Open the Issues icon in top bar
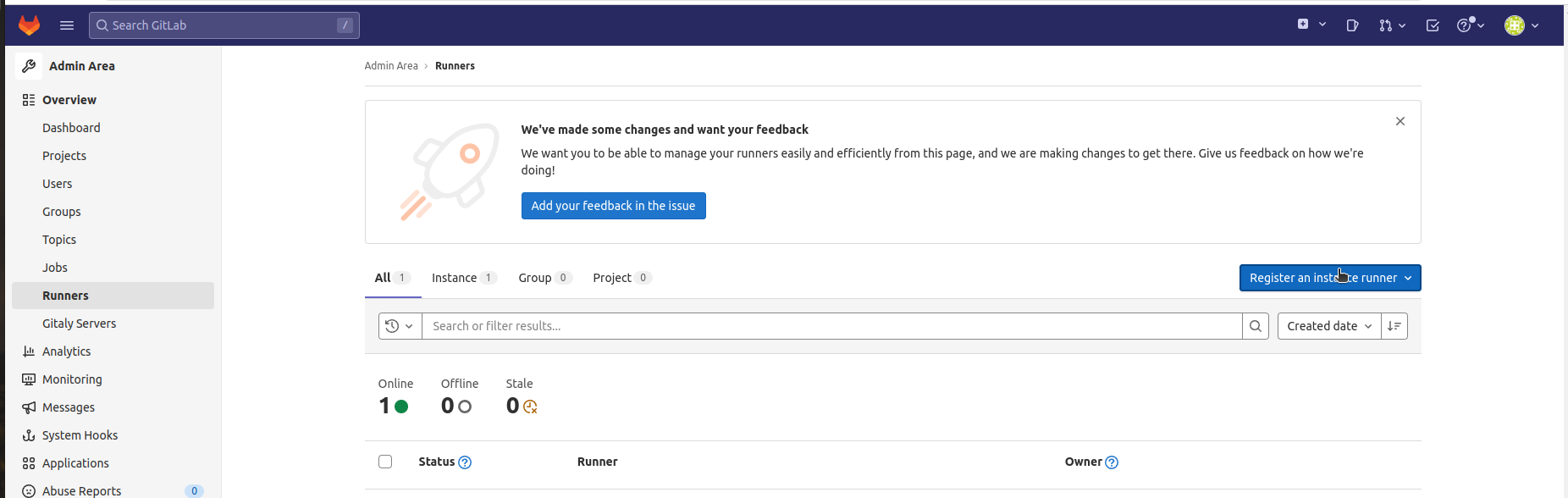1568x498 pixels. pyautogui.click(x=1352, y=25)
